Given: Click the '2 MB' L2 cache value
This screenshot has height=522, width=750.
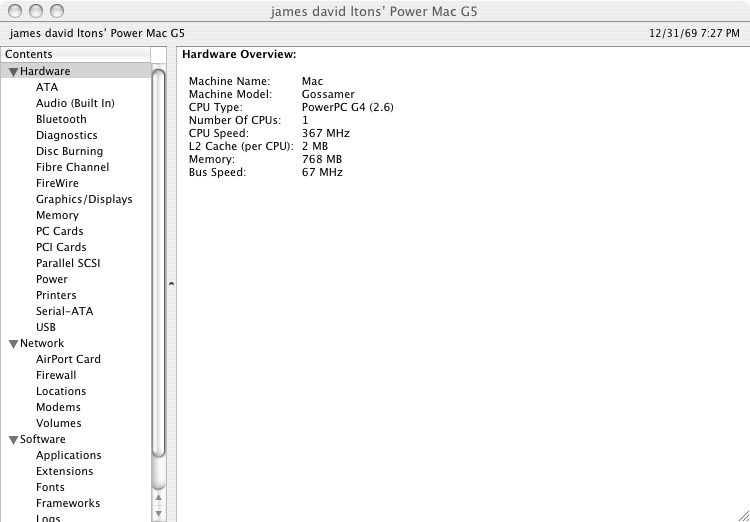Looking at the screenshot, I should (x=315, y=146).
